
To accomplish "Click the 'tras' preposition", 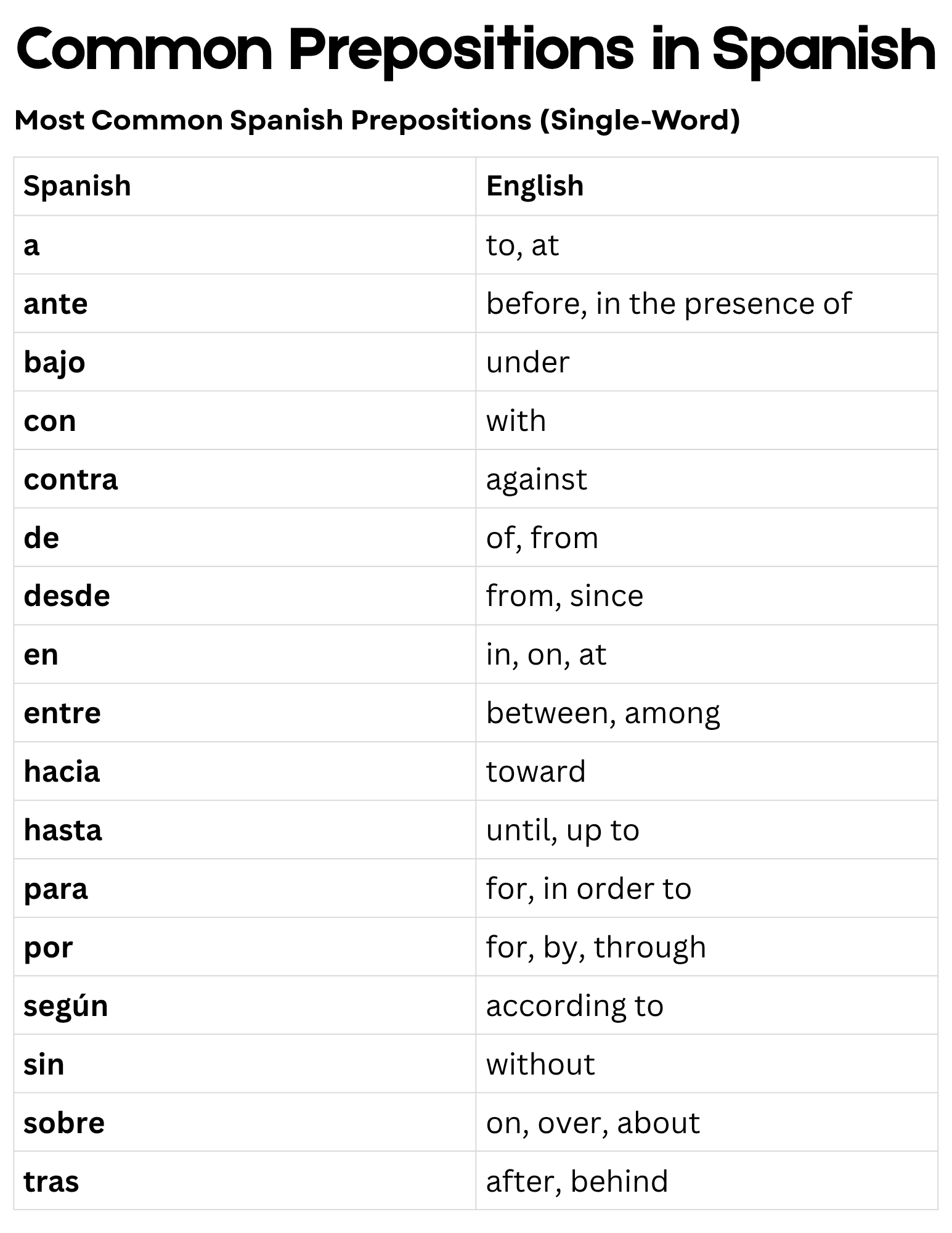I will [52, 1181].
